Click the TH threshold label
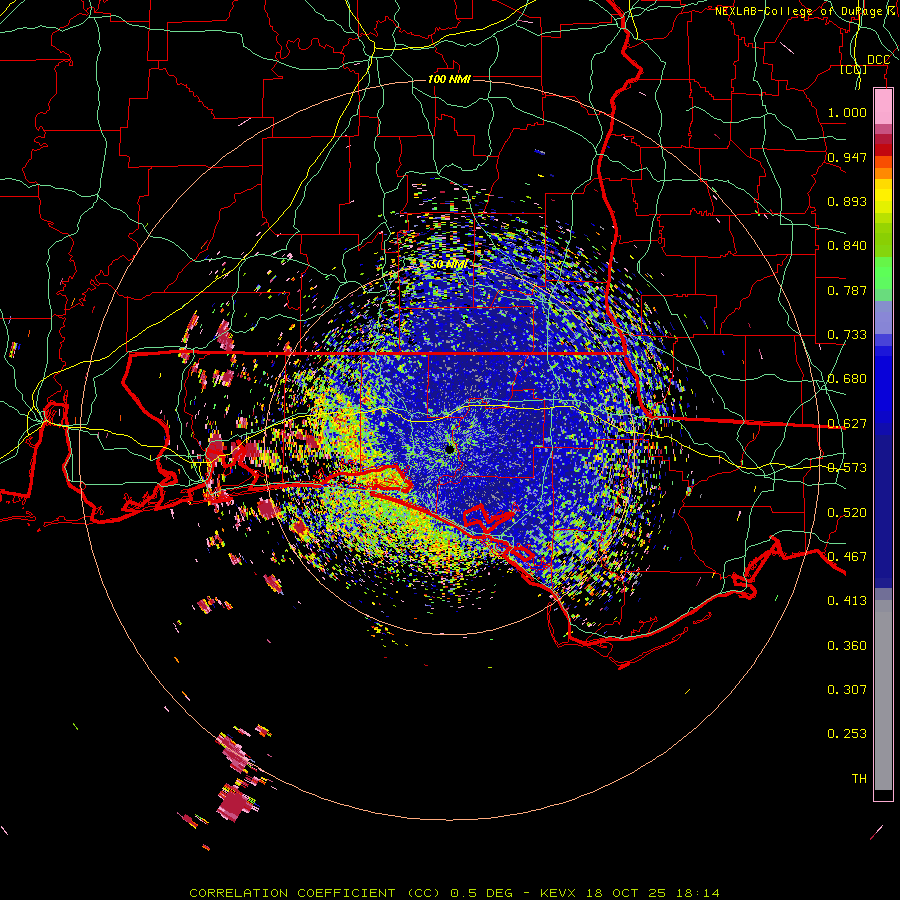The width and height of the screenshot is (900, 900). (859, 779)
